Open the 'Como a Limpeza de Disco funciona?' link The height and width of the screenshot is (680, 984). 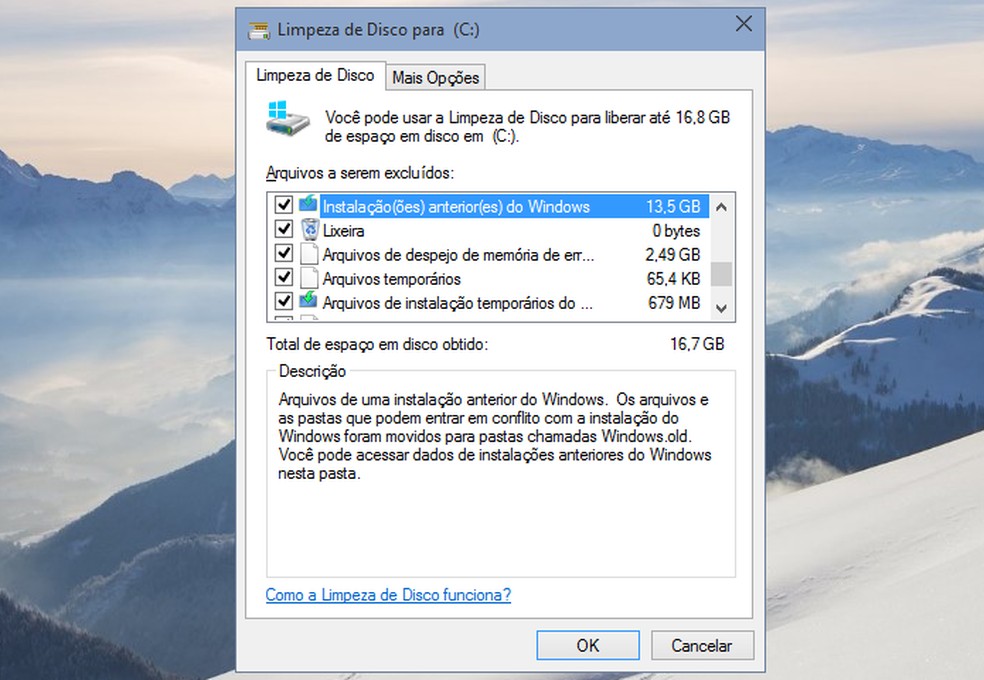click(x=387, y=594)
